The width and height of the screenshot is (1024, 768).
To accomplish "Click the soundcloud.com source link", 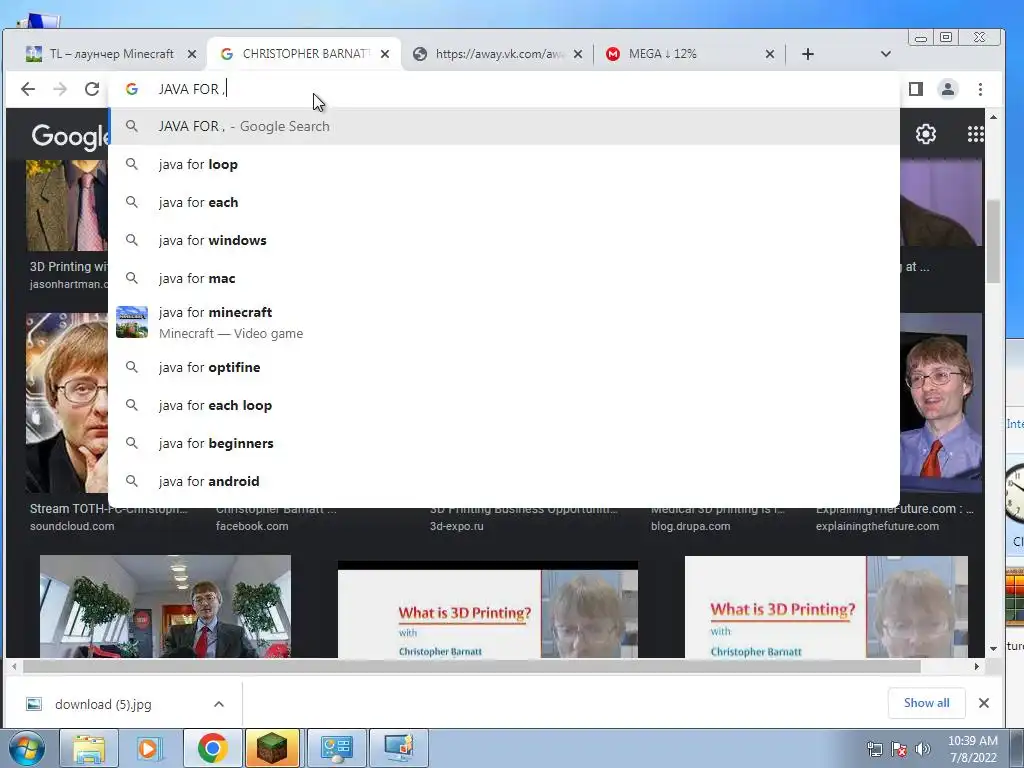I will click(72, 526).
